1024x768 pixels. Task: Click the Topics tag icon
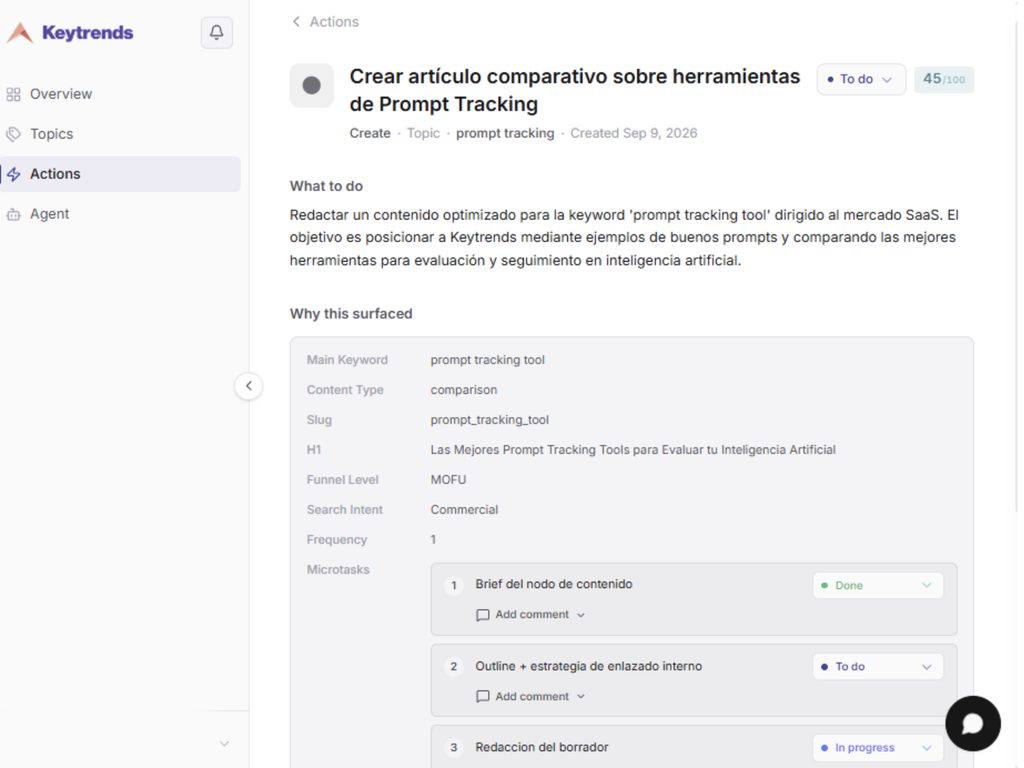(13, 134)
